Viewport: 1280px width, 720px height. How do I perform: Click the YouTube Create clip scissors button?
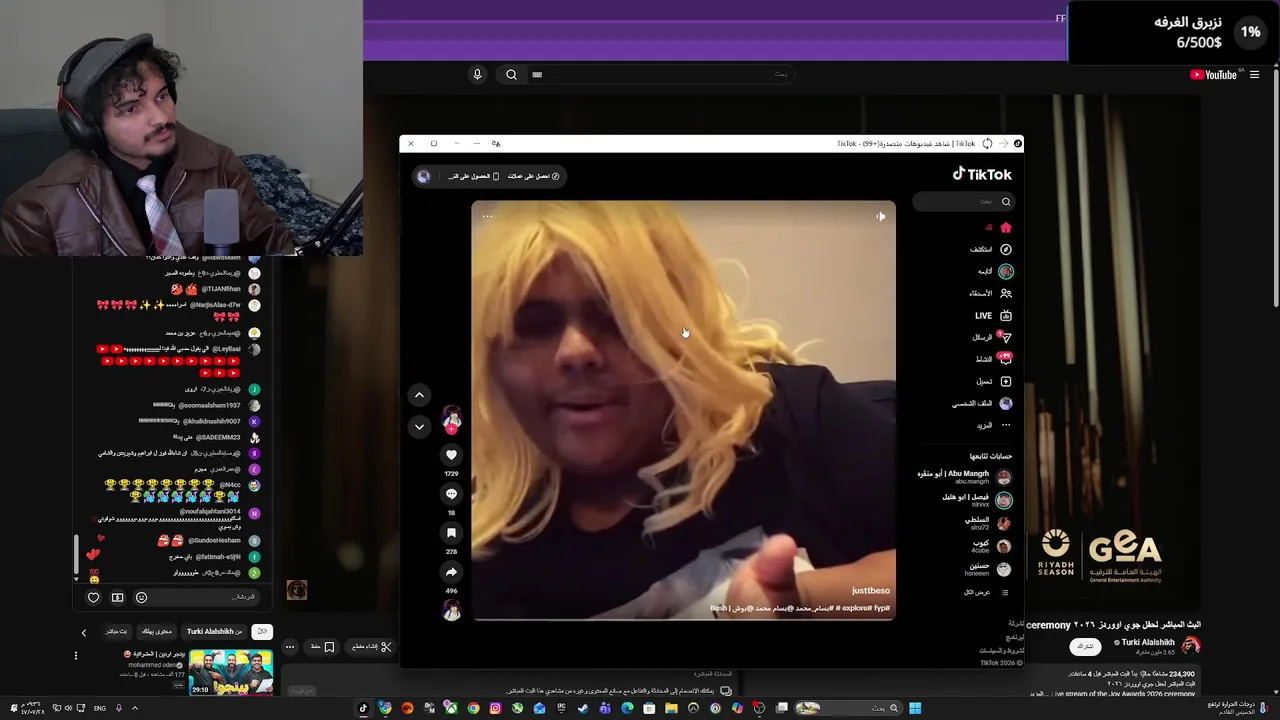(x=371, y=647)
